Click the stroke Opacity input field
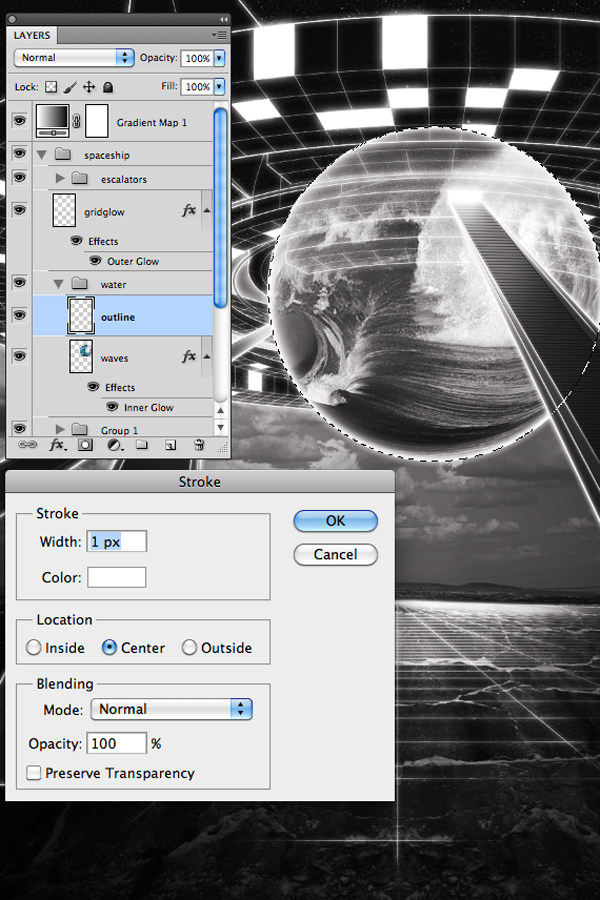Screen dimensions: 600x900 click(117, 743)
